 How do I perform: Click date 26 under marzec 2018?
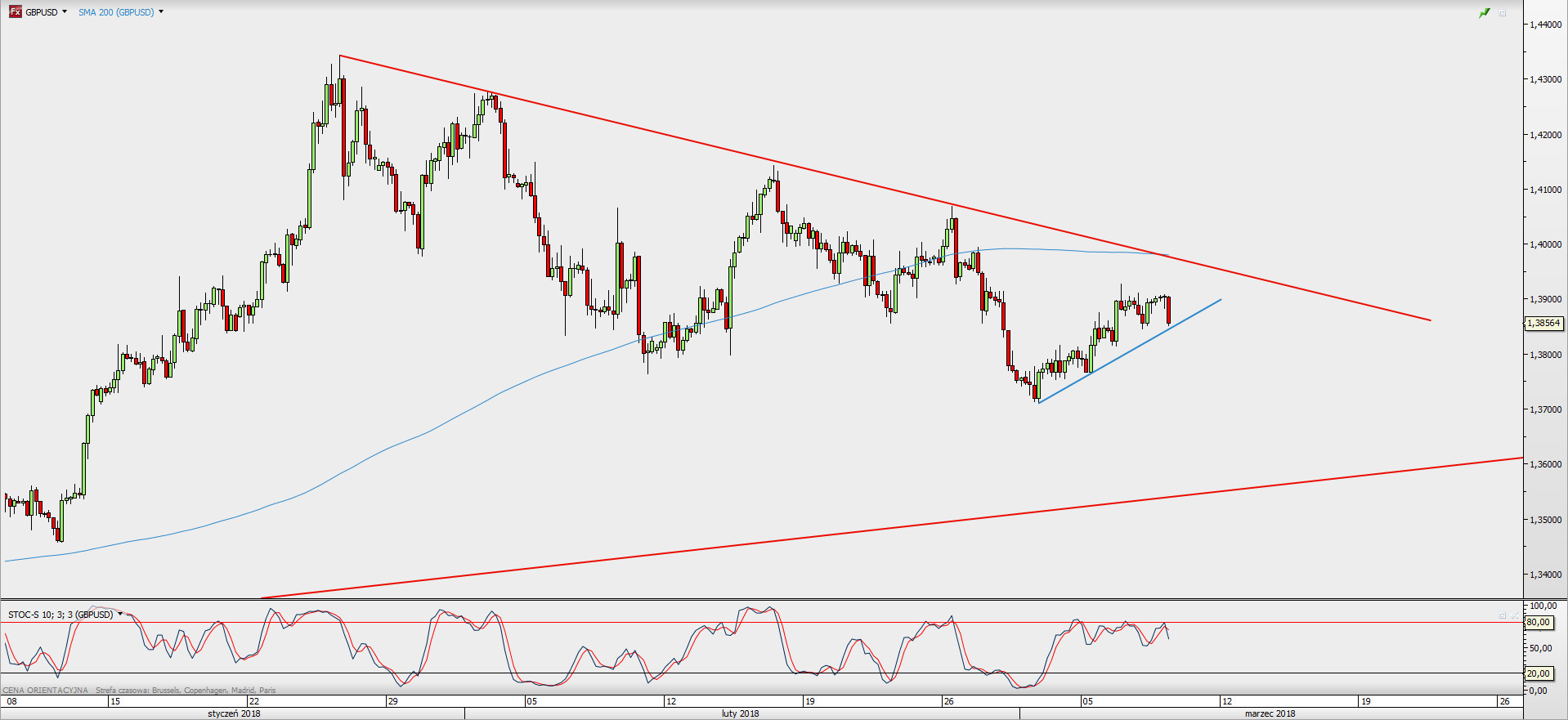coord(1504,701)
